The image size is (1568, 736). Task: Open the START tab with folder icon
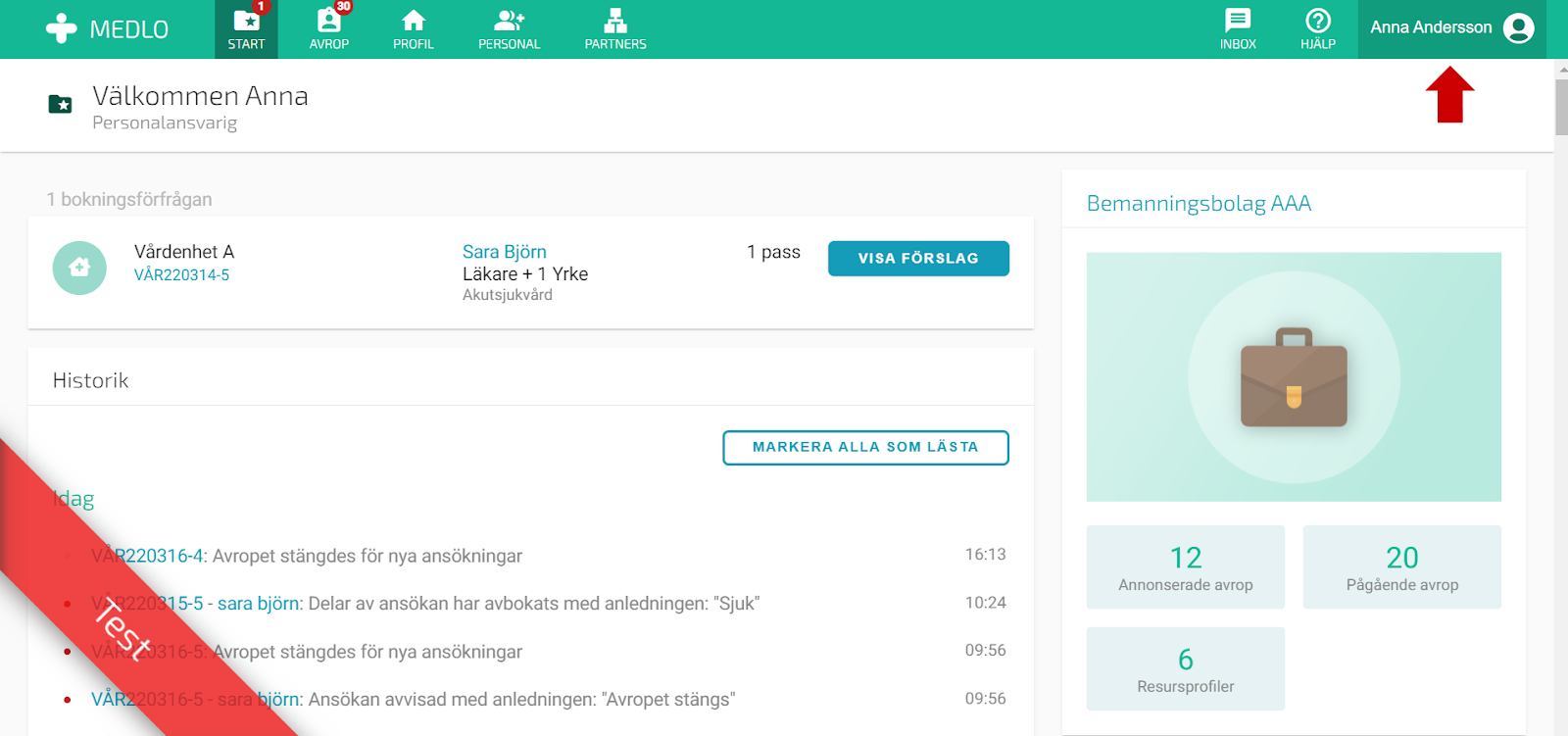246,29
